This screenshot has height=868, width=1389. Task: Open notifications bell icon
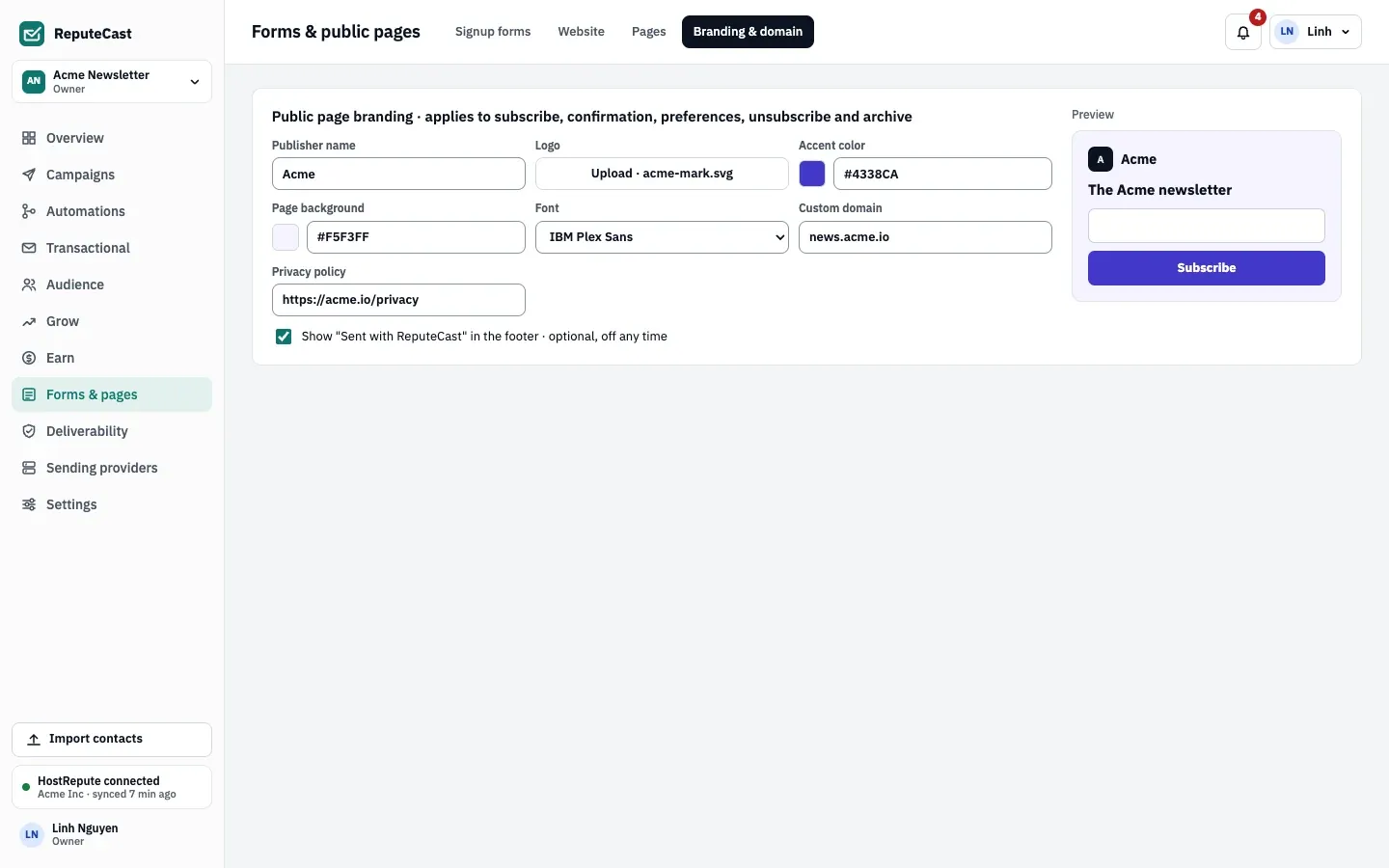1243,32
